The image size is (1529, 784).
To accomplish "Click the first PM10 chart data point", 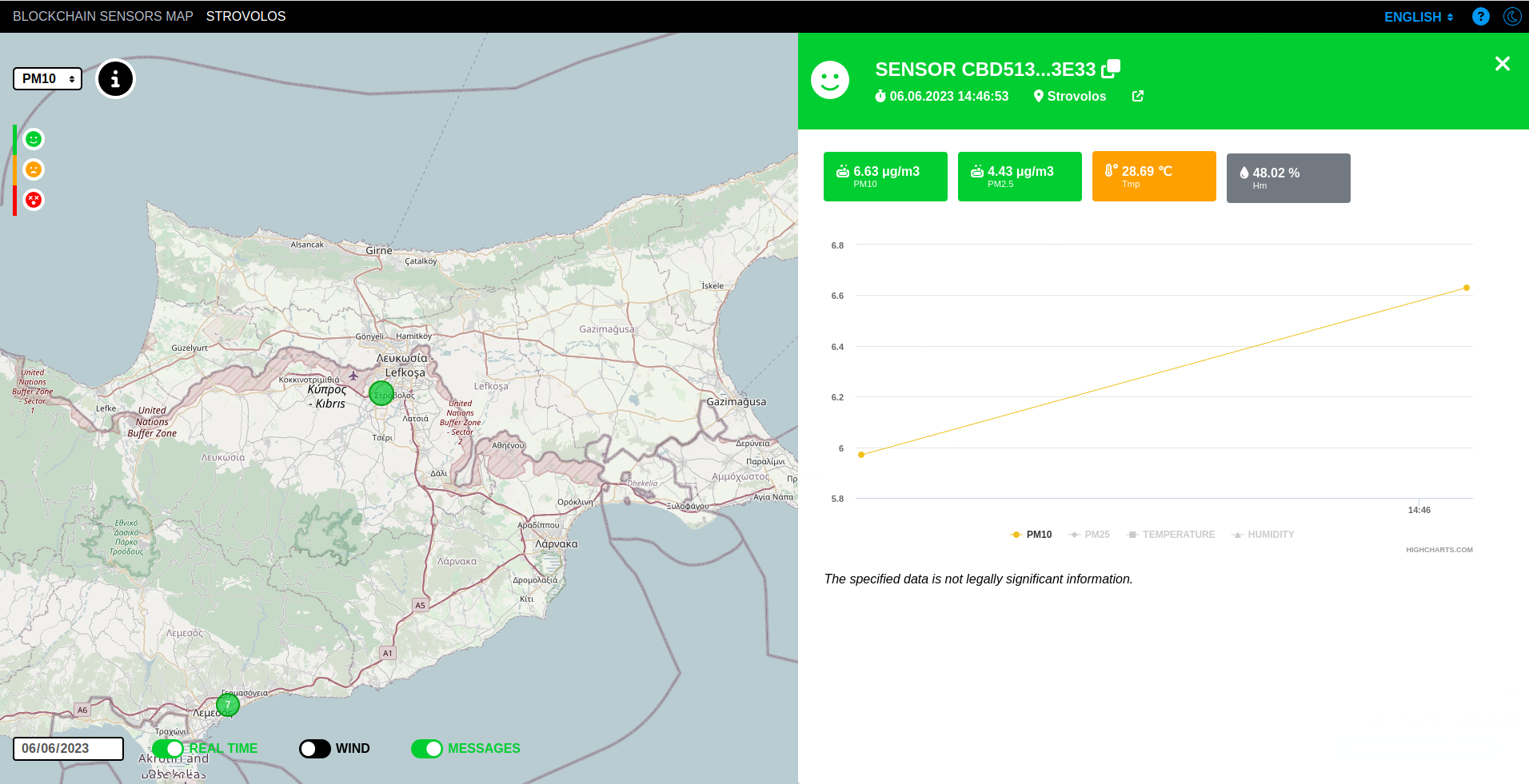I will point(861,455).
